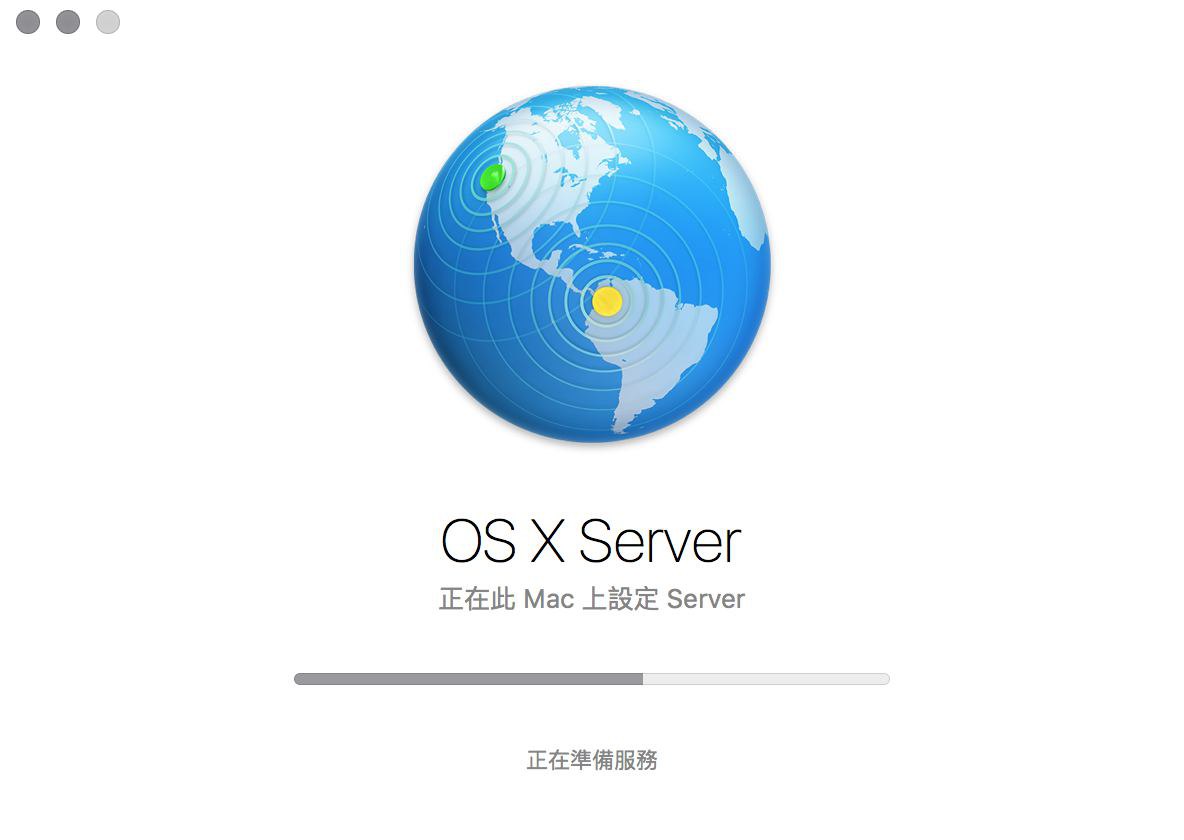Click the current end of the progress fill
Viewport: 1184px width, 840px height.
tap(643, 679)
